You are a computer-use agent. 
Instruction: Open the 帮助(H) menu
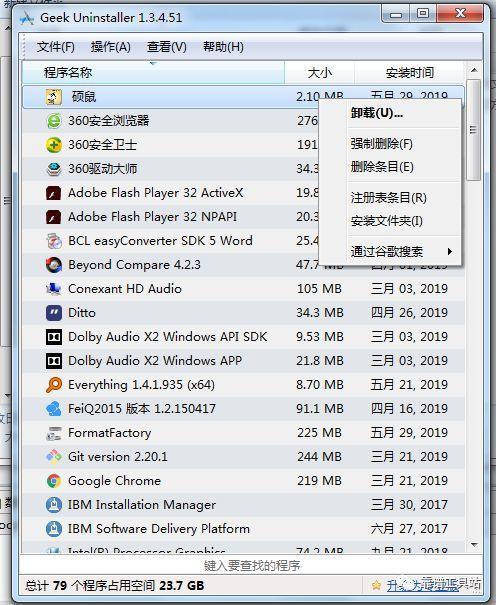click(223, 47)
